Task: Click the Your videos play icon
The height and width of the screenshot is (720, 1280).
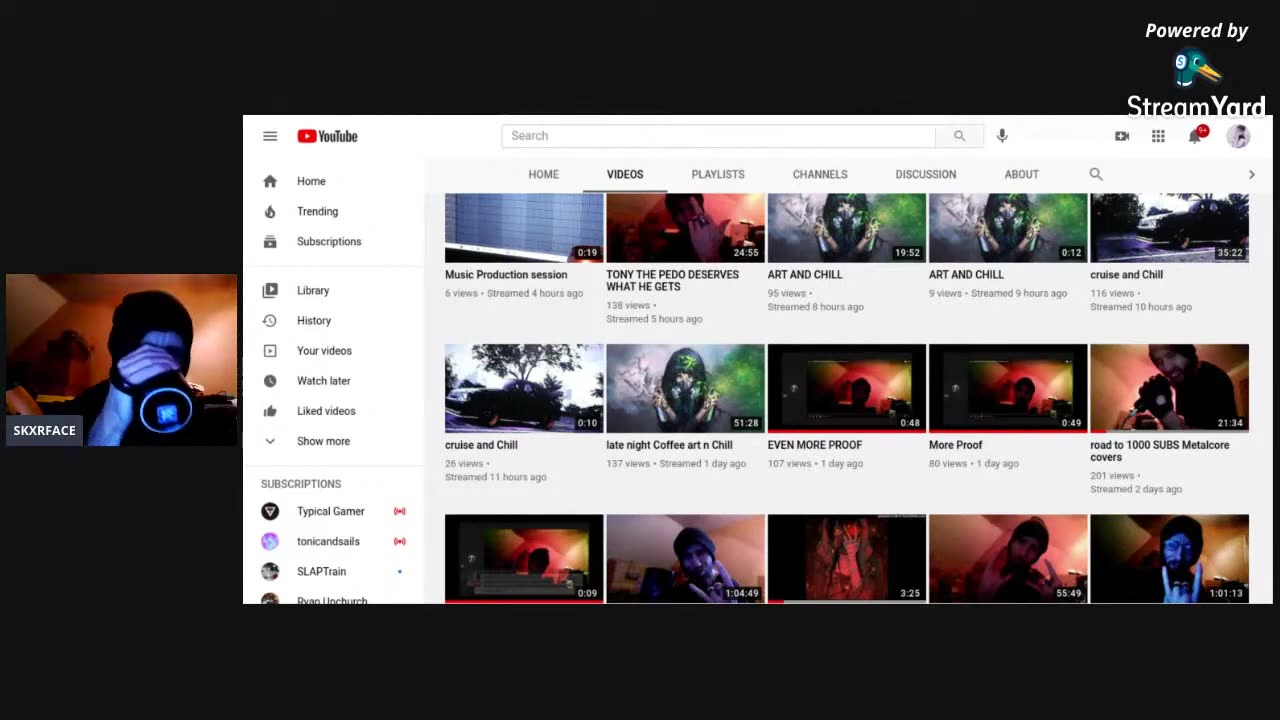Action: [270, 351]
